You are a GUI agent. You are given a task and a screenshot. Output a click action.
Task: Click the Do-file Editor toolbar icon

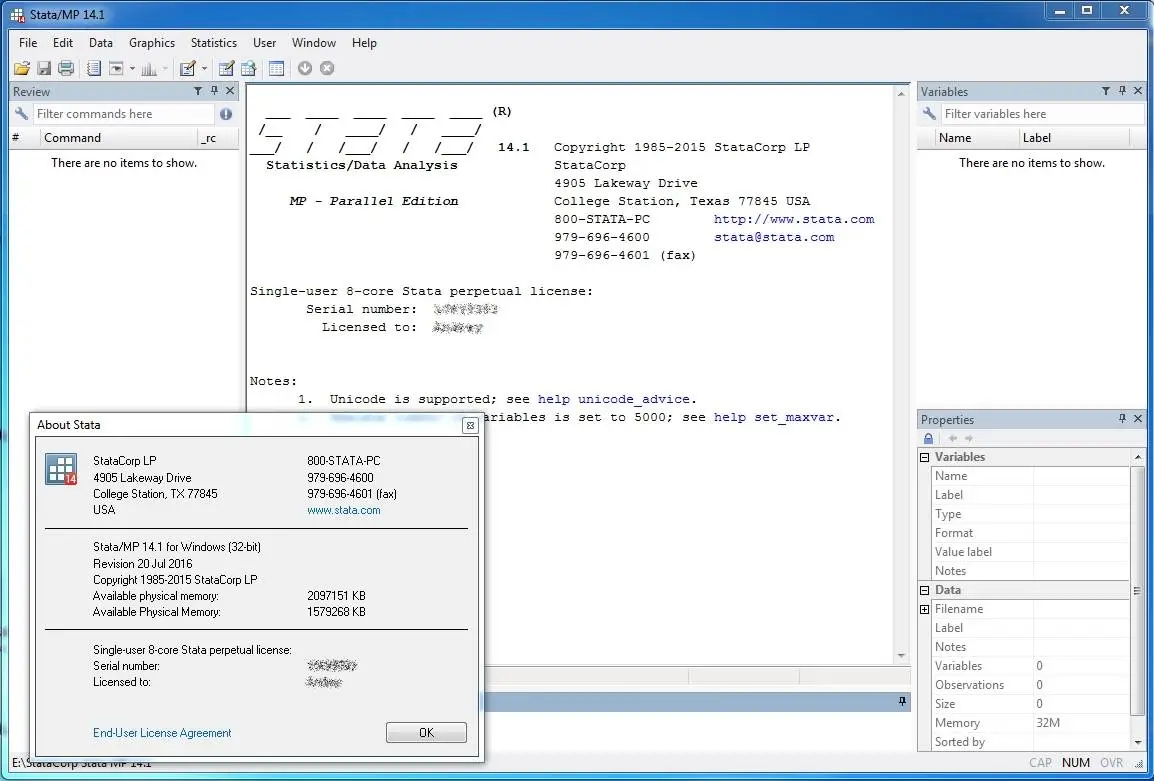coord(188,68)
